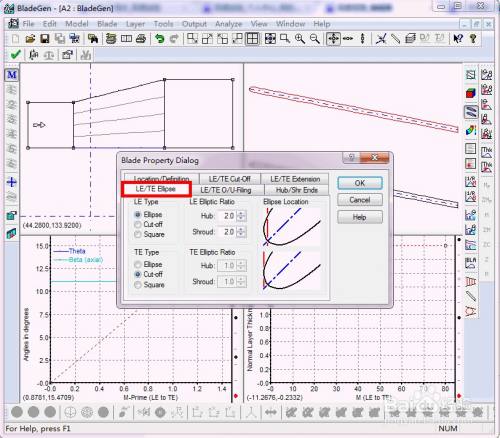Screen dimensions: 500x438
Task: Click Cancel in Blade Property Dialog
Action: (x=360, y=200)
